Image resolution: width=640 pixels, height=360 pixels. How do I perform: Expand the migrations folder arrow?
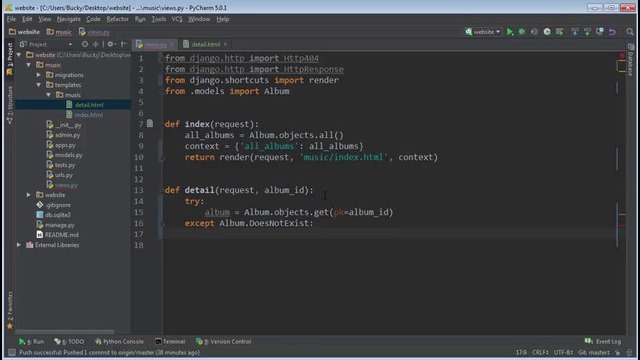click(x=38, y=75)
